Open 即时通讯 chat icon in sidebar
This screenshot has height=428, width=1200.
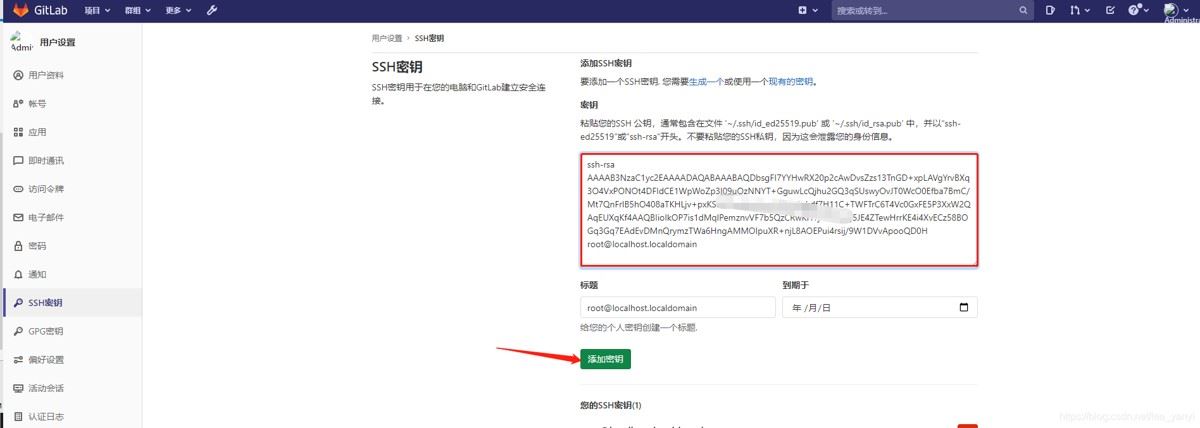[x=18, y=160]
